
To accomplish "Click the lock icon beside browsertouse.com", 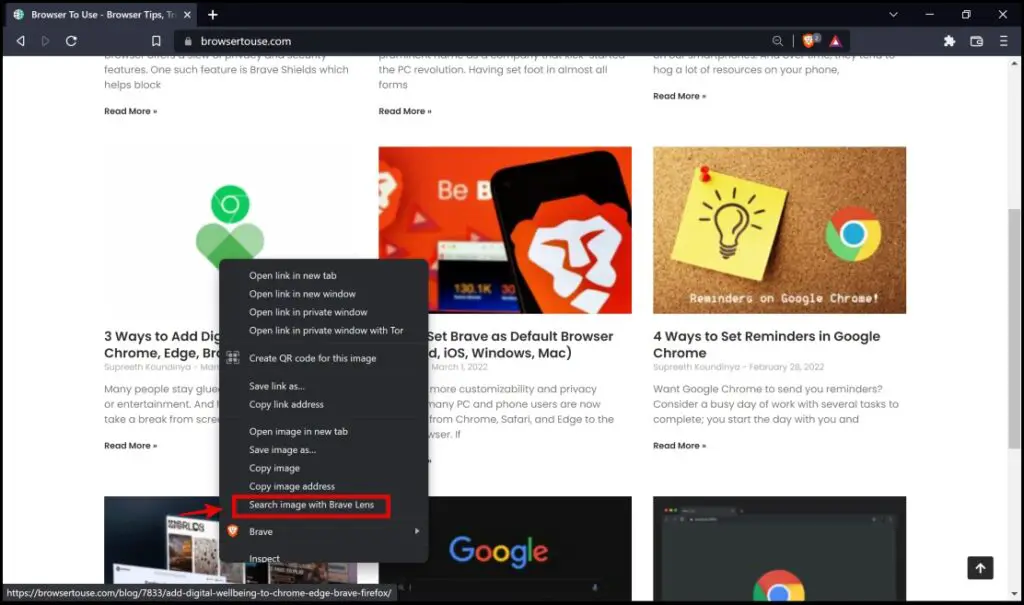I will (188, 41).
